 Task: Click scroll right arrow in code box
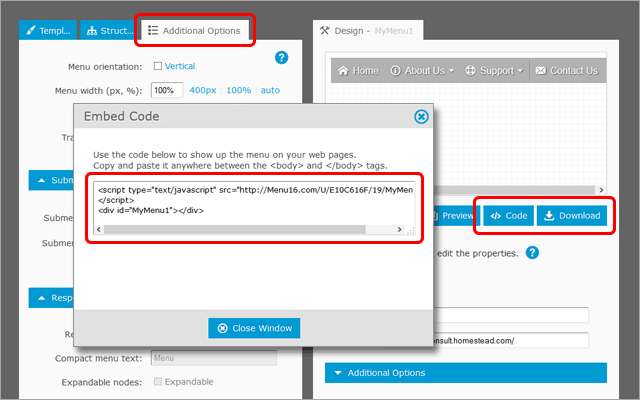point(400,229)
